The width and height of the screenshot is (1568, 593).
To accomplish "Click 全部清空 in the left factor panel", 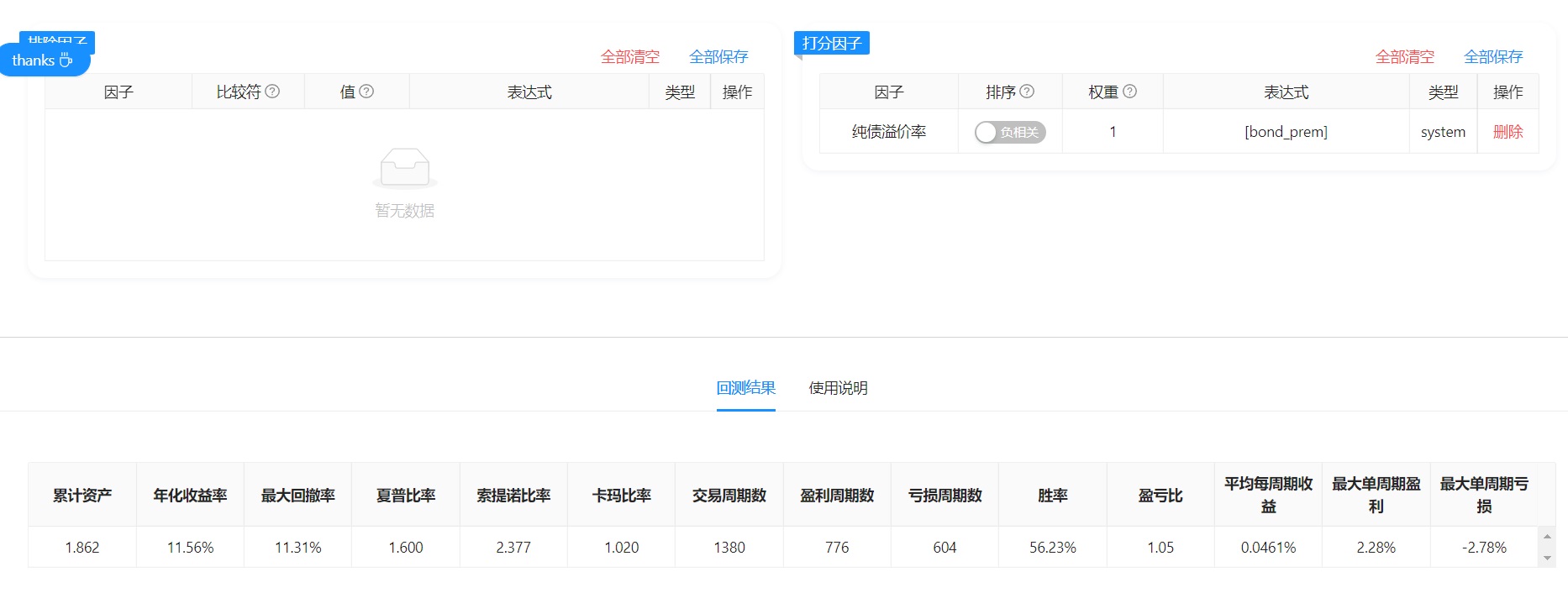I will pyautogui.click(x=629, y=57).
